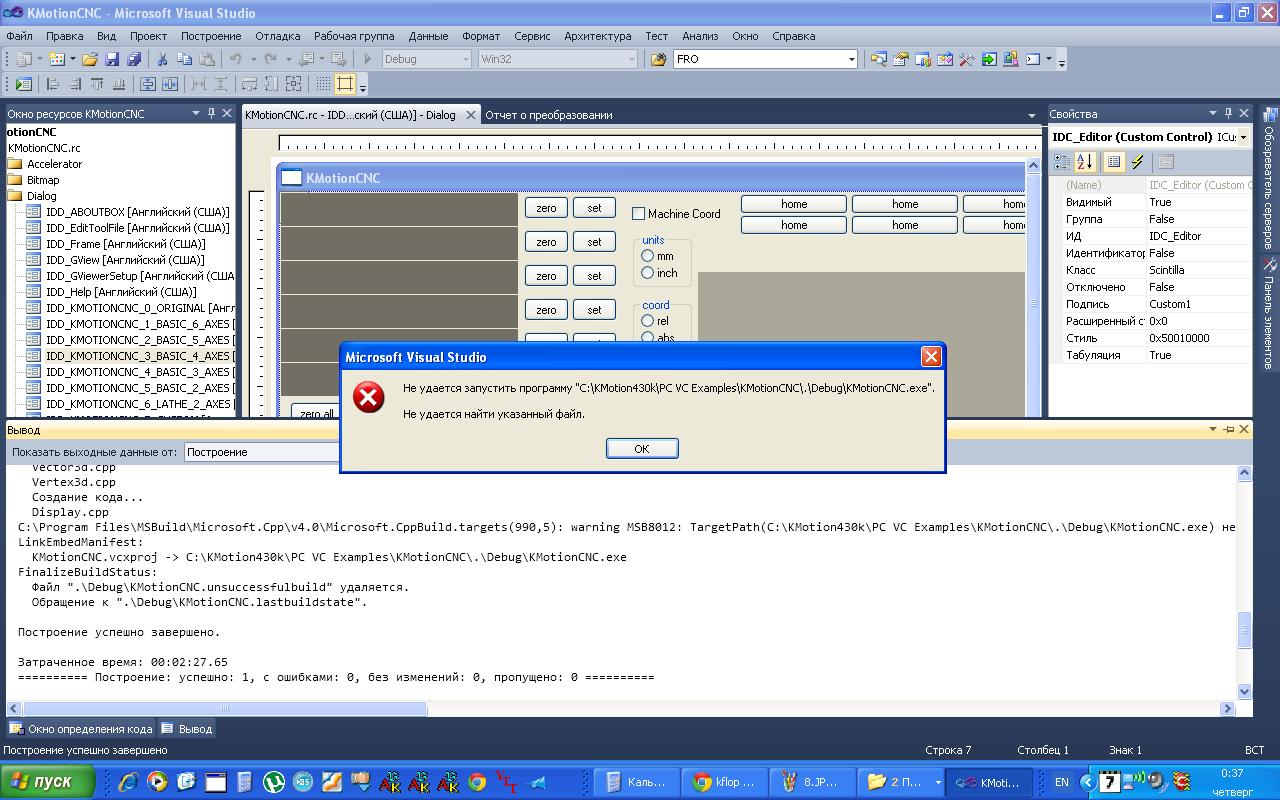Click the Paste toolbar icon
This screenshot has height=800, width=1280.
206,59
